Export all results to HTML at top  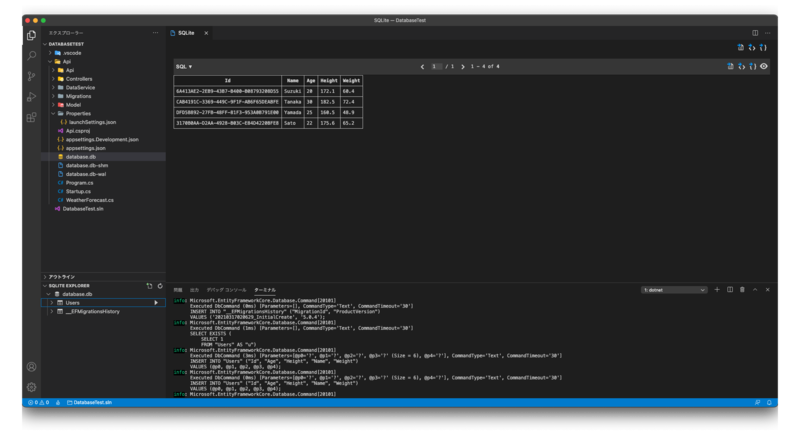(752, 47)
